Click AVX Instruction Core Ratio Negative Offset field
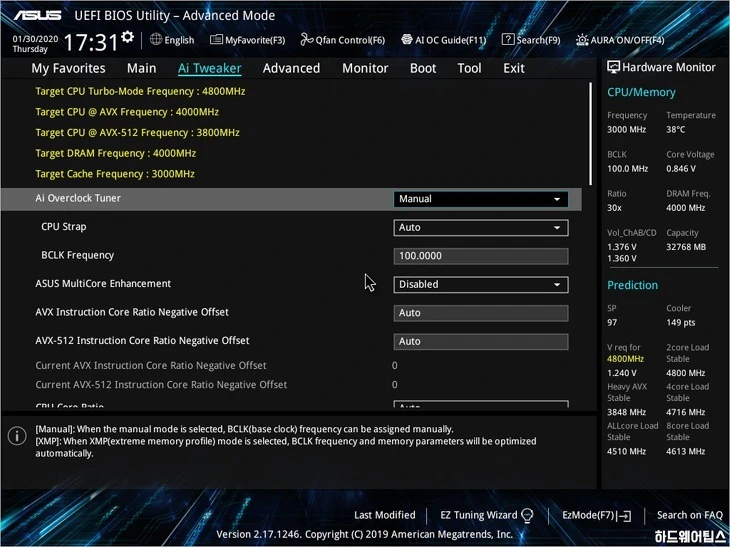The width and height of the screenshot is (730, 547). point(480,313)
